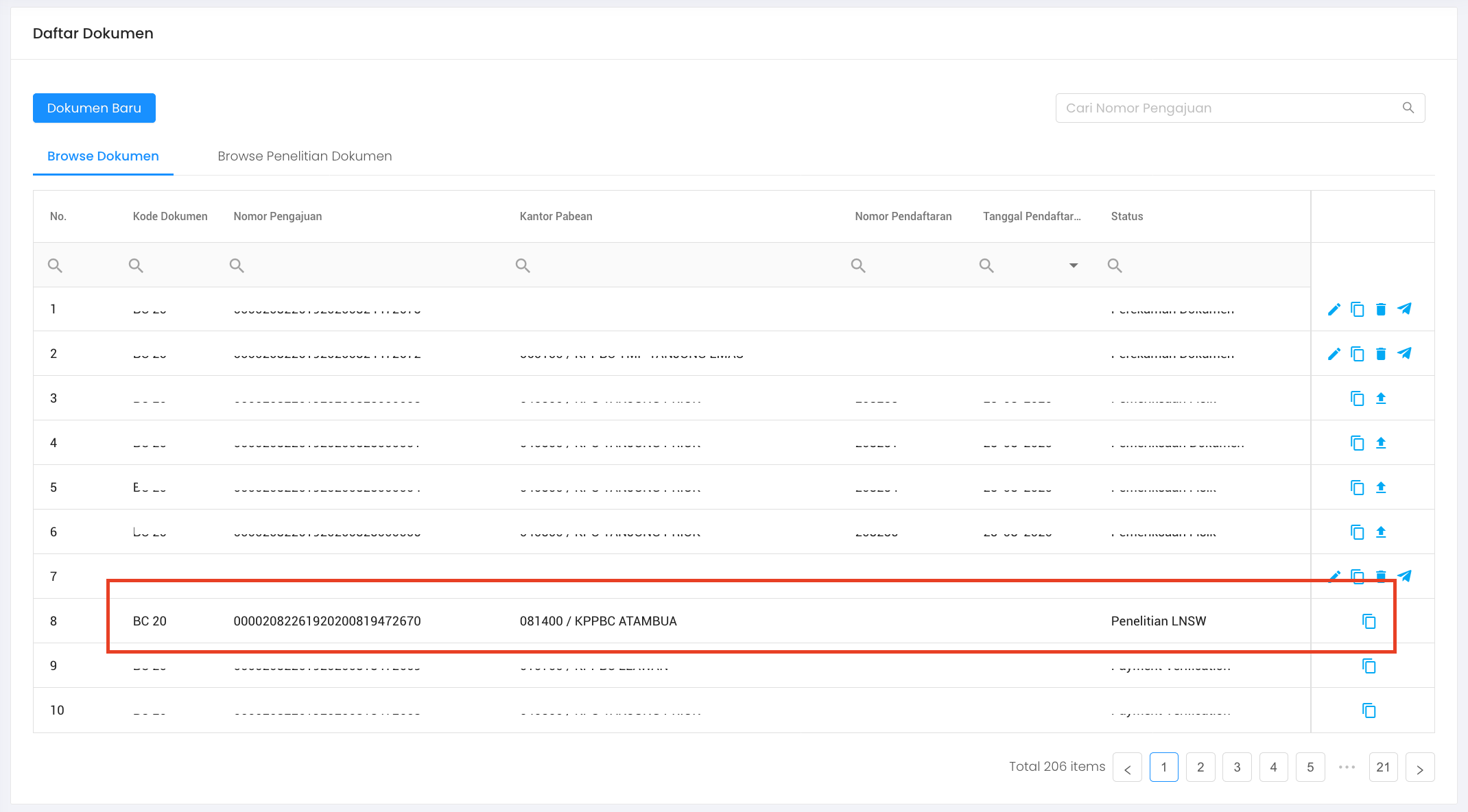Click the copy icon in row 2

point(1357,354)
